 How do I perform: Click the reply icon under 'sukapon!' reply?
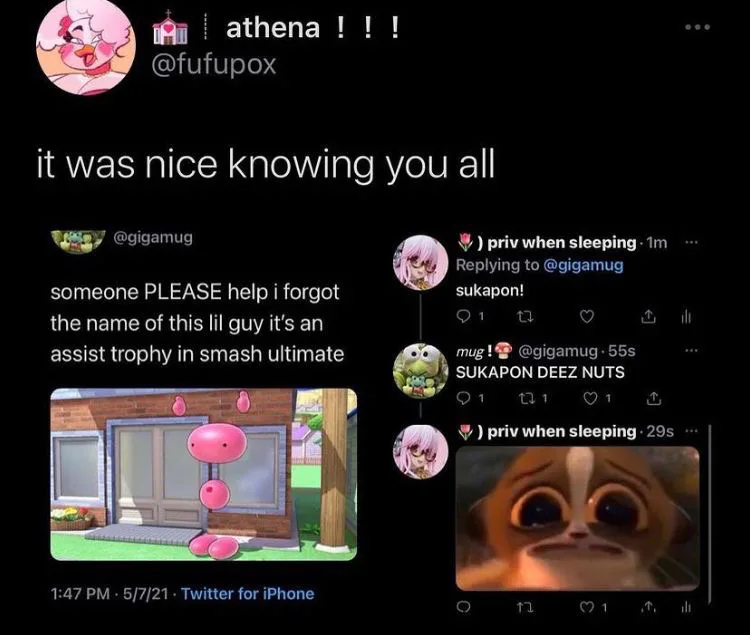point(463,316)
